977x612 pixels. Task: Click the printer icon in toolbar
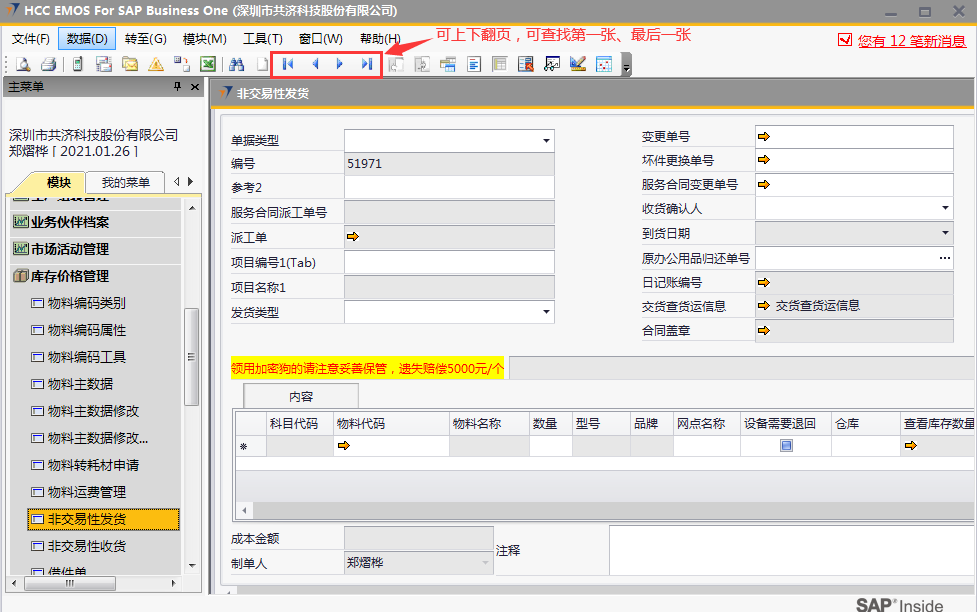pos(47,64)
